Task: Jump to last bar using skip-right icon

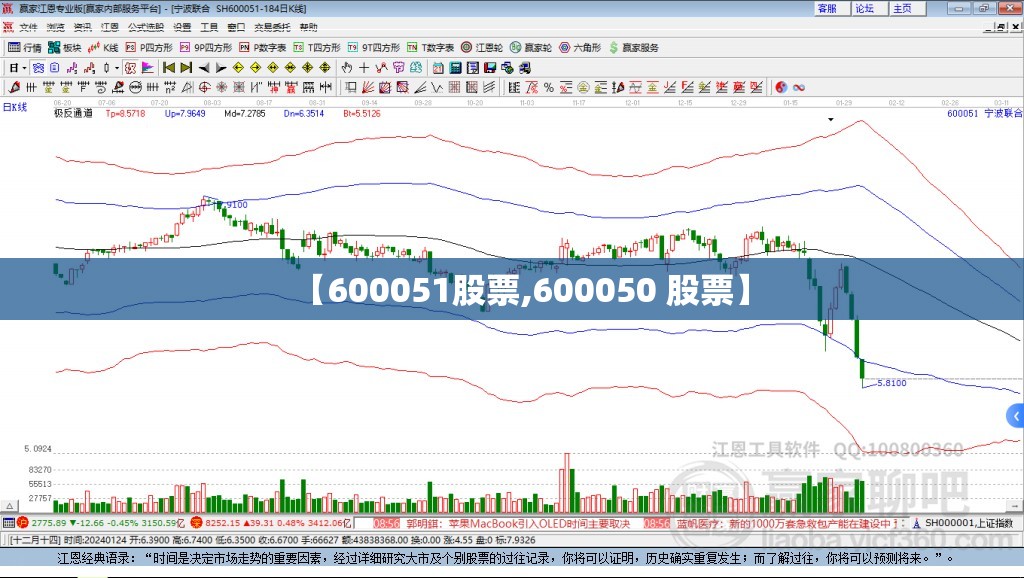Action: coord(186,67)
